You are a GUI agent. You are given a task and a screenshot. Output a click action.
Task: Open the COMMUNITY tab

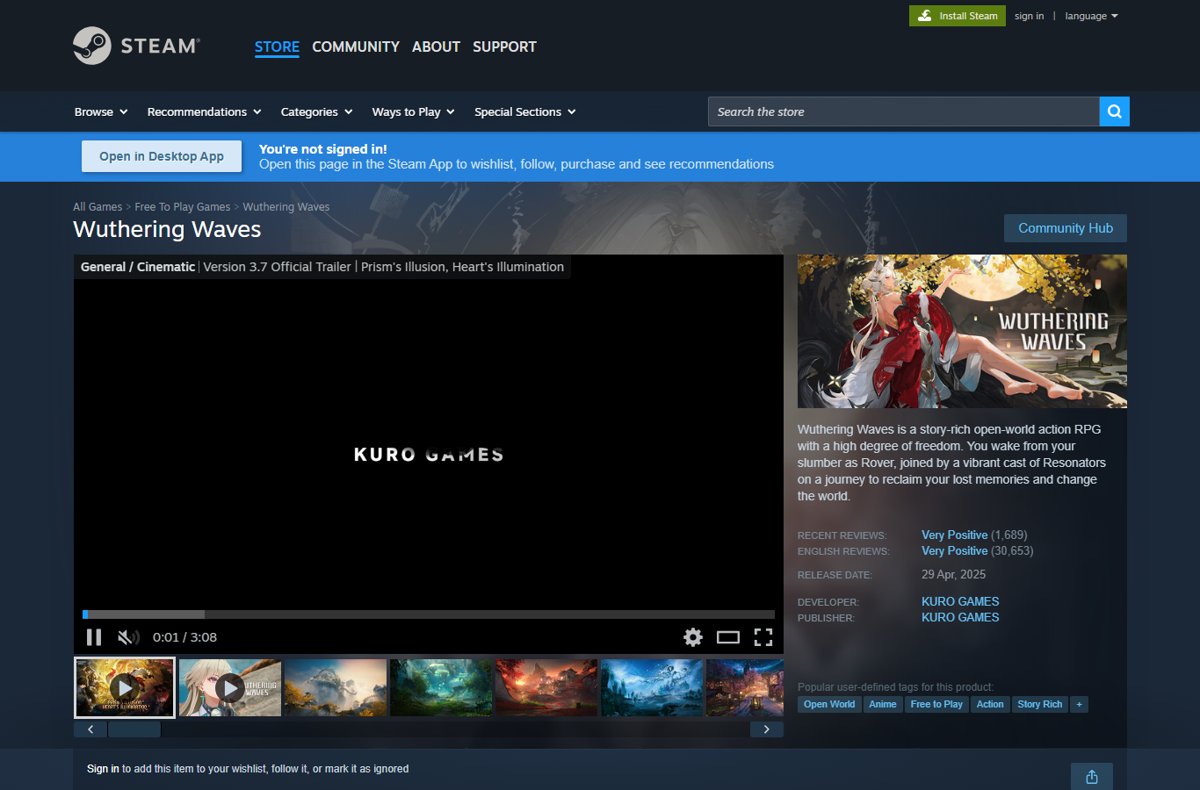[356, 47]
